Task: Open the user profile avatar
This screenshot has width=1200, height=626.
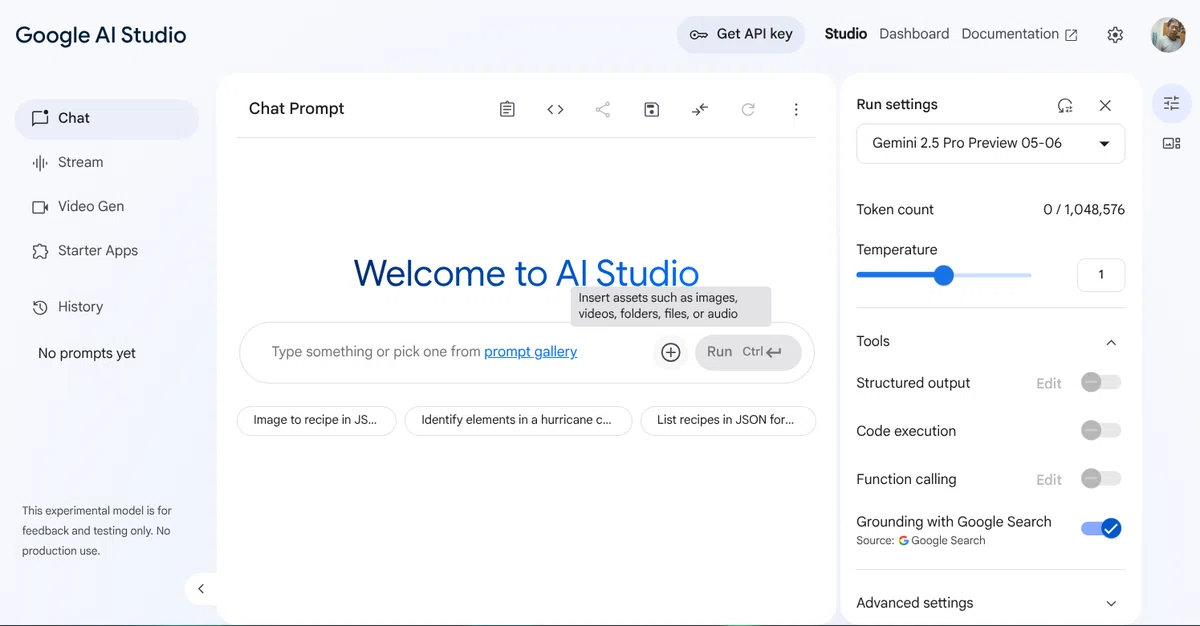Action: [1168, 34]
